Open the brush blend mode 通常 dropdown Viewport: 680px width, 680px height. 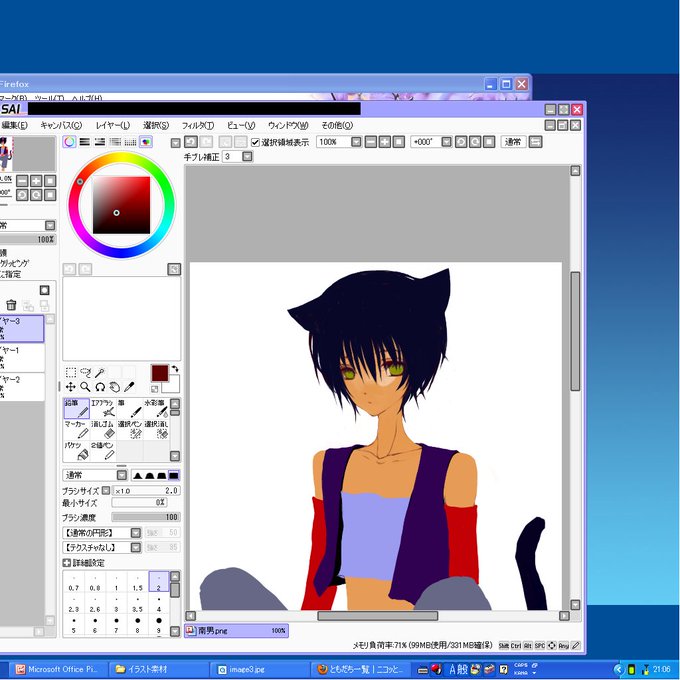click(122, 475)
